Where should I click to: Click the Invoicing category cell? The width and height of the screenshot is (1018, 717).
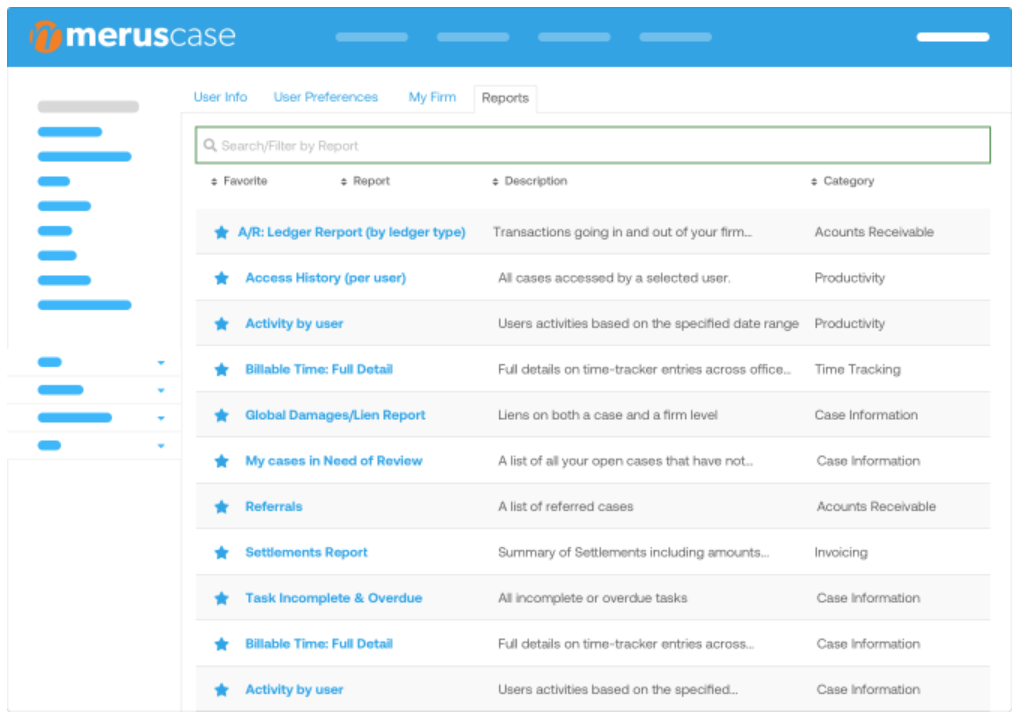pyautogui.click(x=841, y=552)
